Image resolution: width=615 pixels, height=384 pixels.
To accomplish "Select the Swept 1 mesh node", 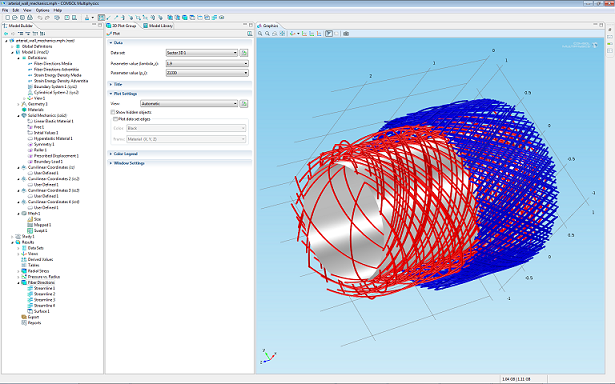I will click(40, 231).
